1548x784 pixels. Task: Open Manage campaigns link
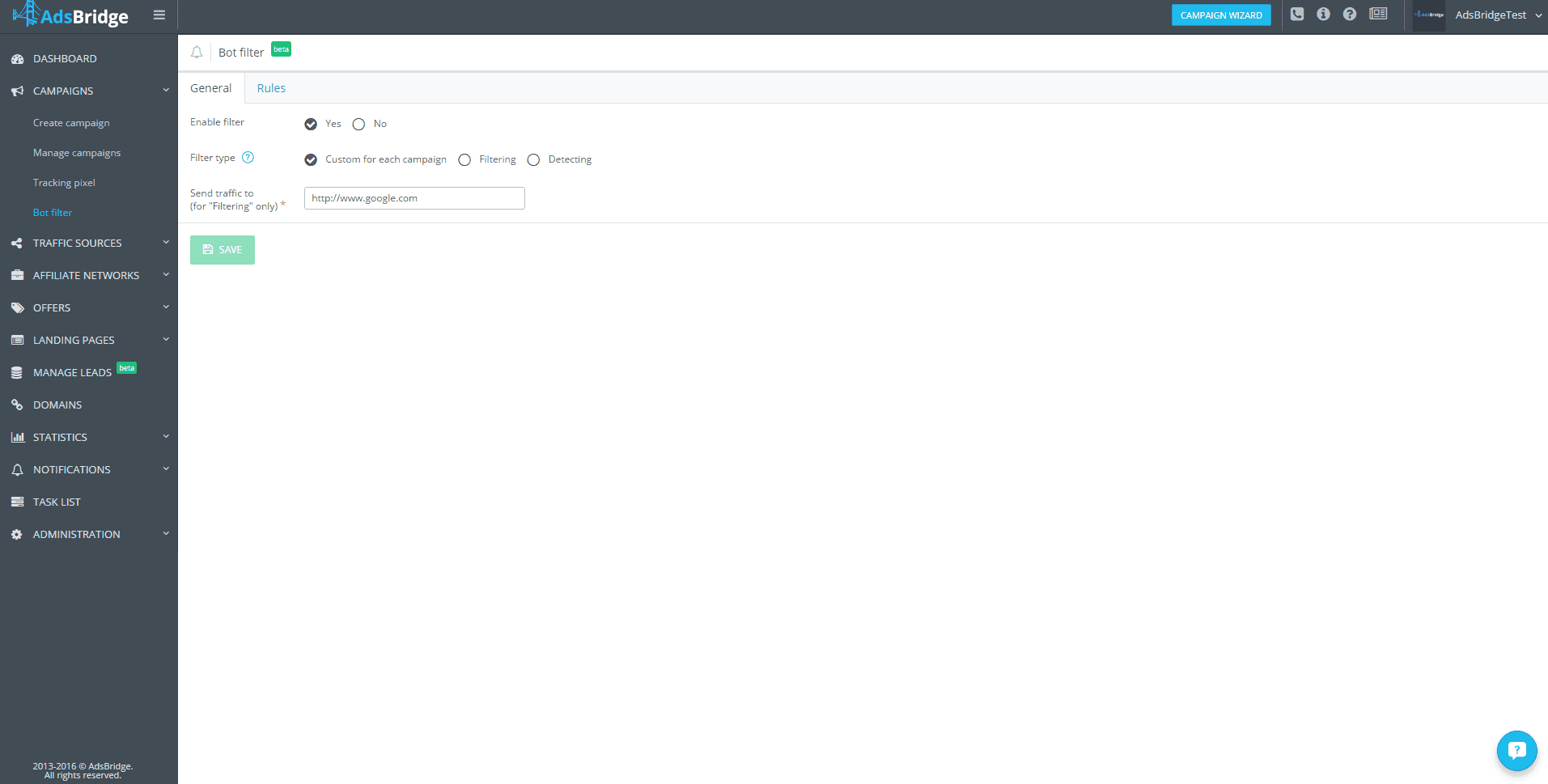pyautogui.click(x=77, y=153)
